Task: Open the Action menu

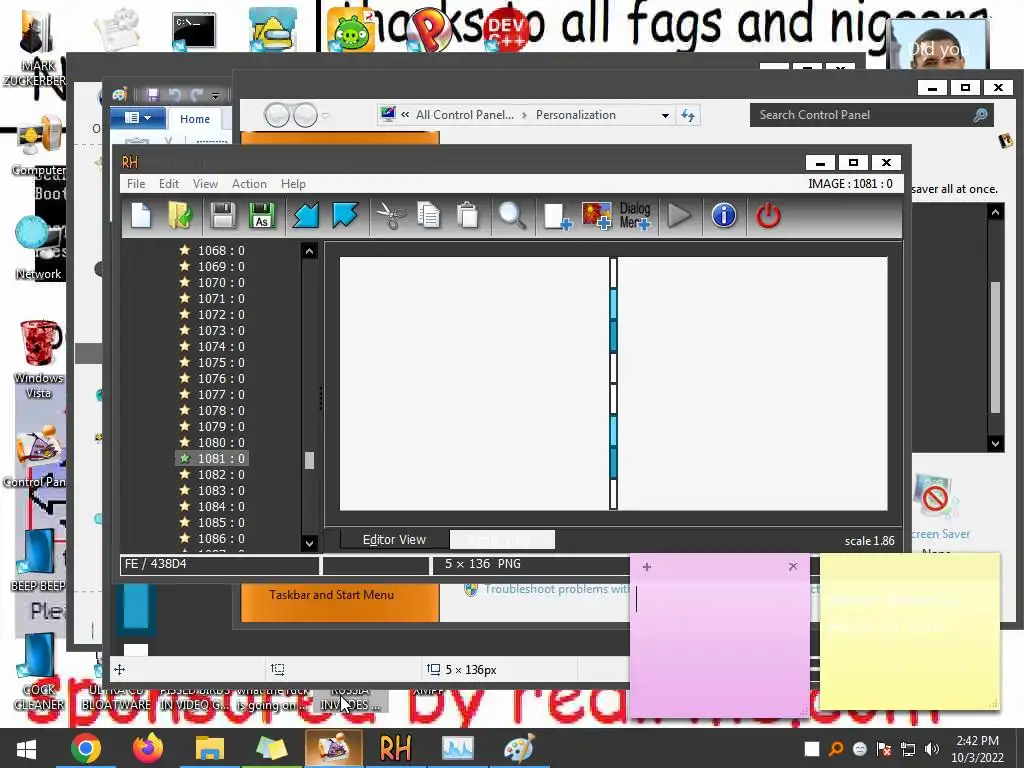Action: (249, 184)
